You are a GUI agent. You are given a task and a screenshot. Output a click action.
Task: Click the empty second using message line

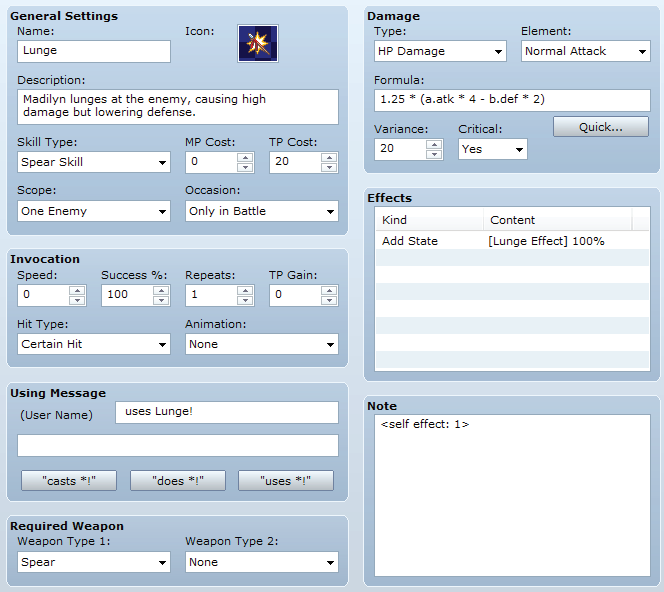(x=178, y=445)
